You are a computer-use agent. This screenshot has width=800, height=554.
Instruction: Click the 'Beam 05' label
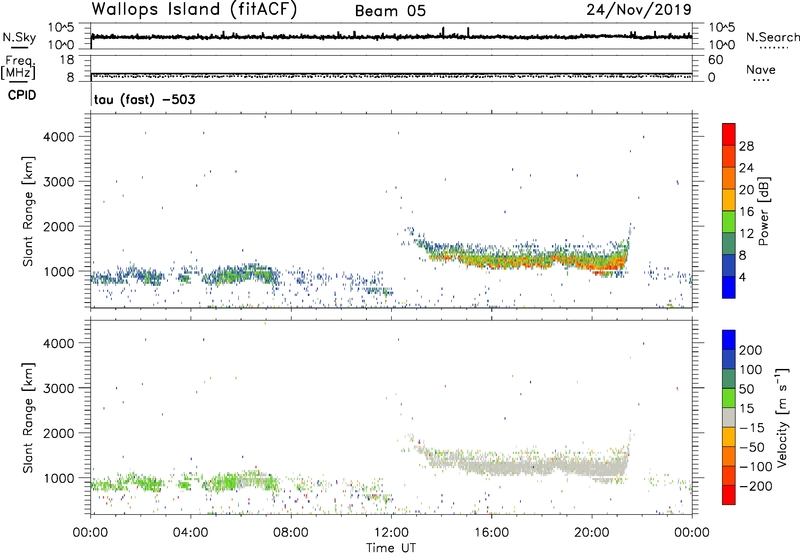tap(390, 11)
